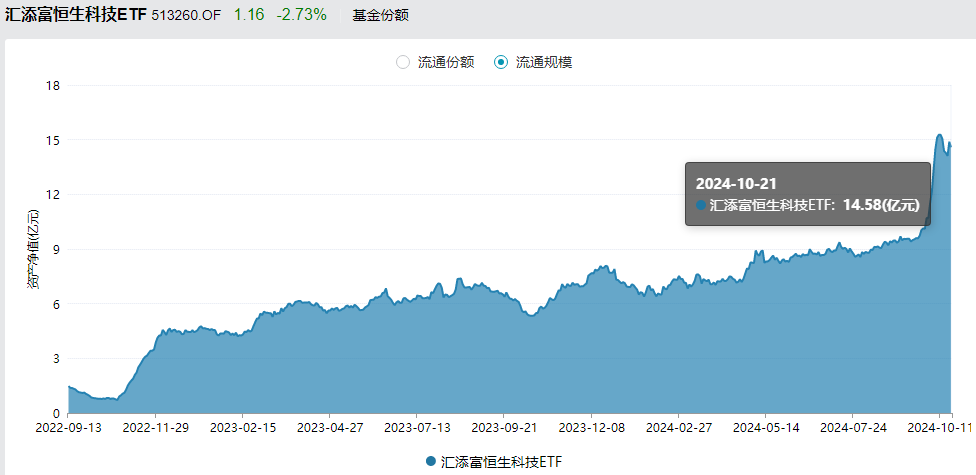Toggle the legend dot icon below chart
The image size is (976, 475).
(431, 460)
